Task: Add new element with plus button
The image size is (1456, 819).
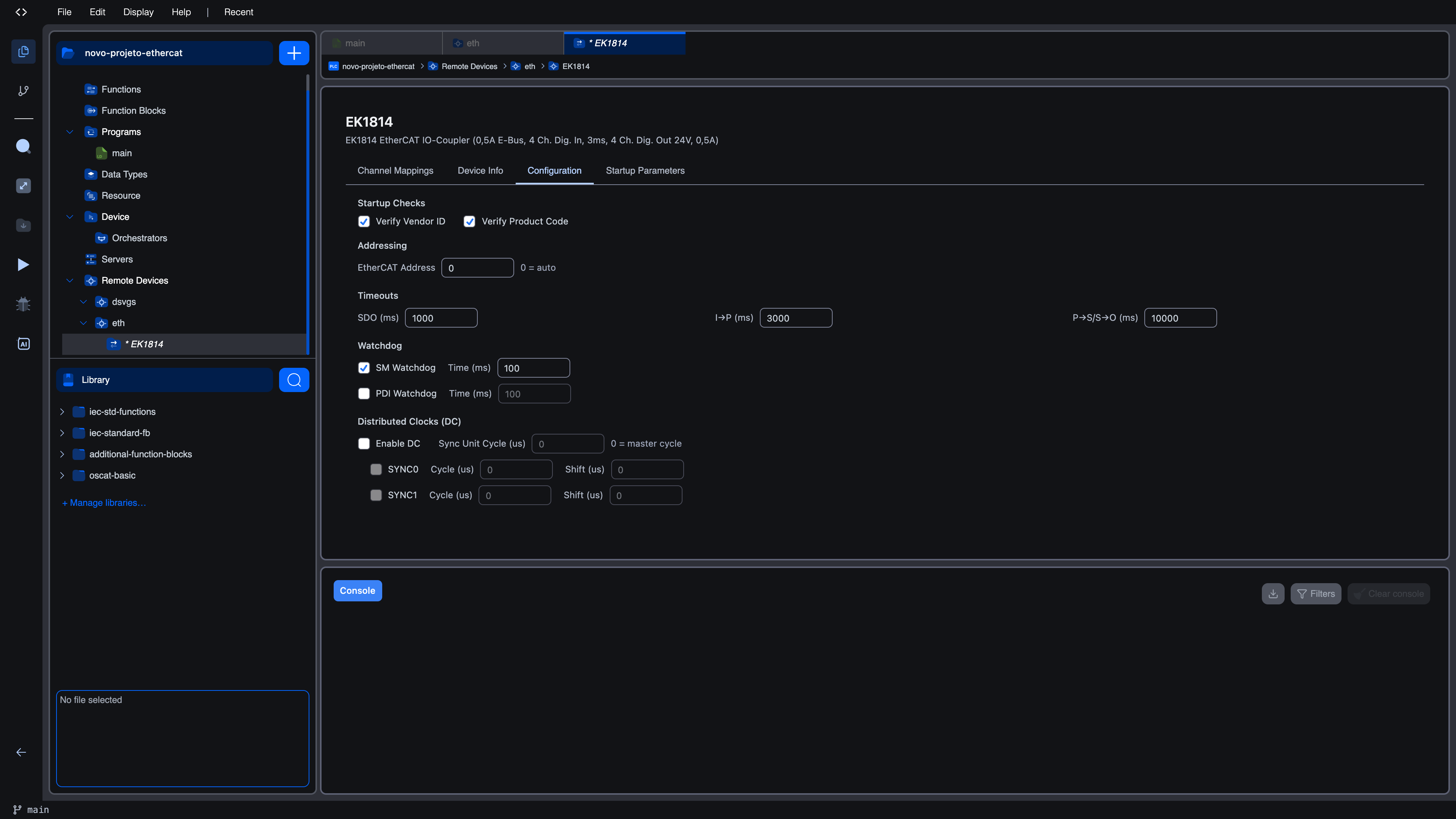Action: (294, 53)
